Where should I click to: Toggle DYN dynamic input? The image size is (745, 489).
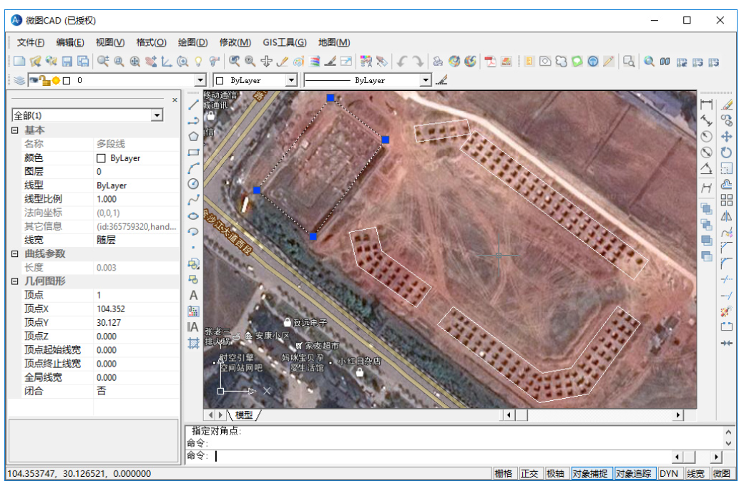(x=668, y=474)
